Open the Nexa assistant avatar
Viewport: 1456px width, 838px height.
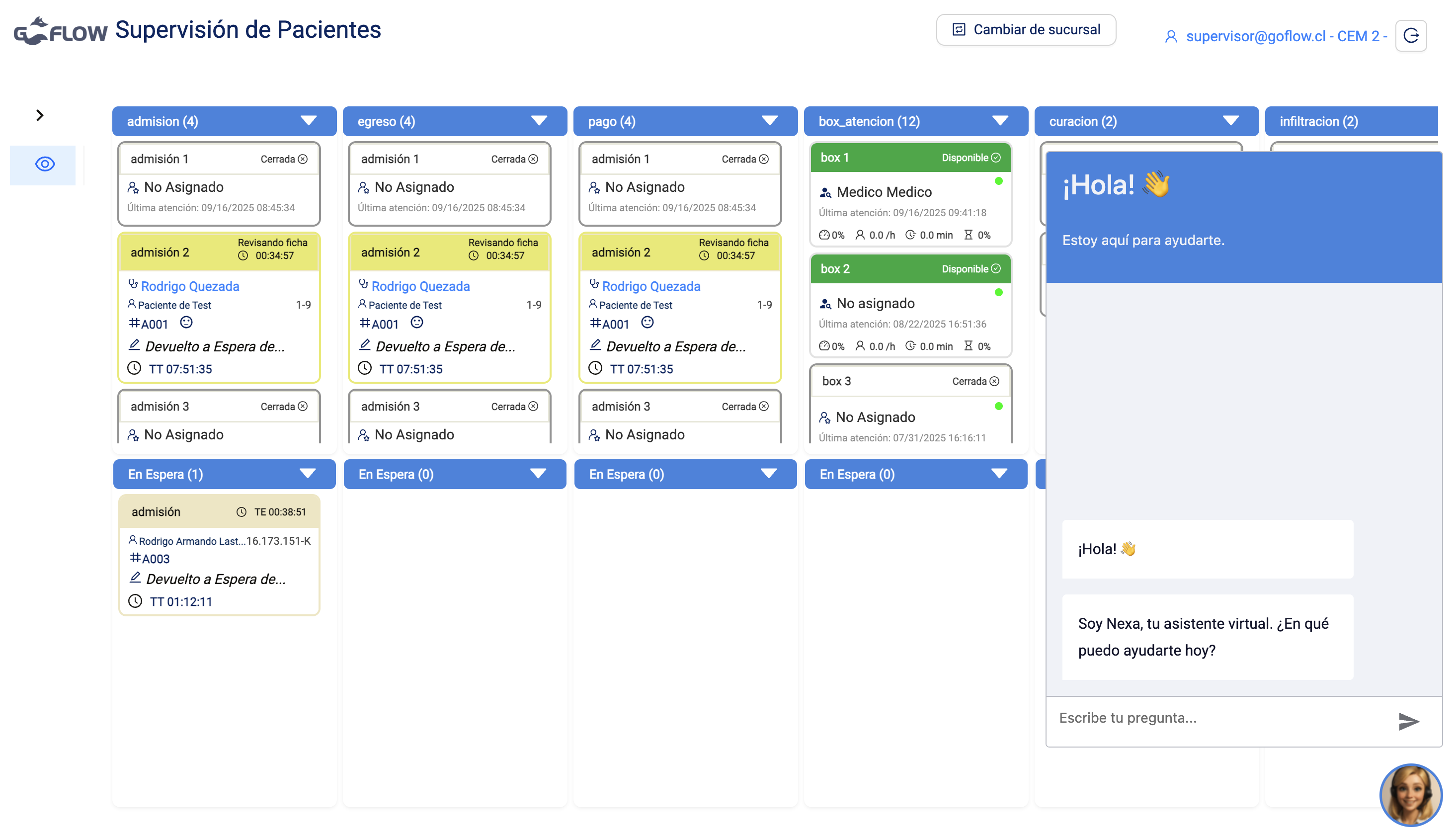1410,794
